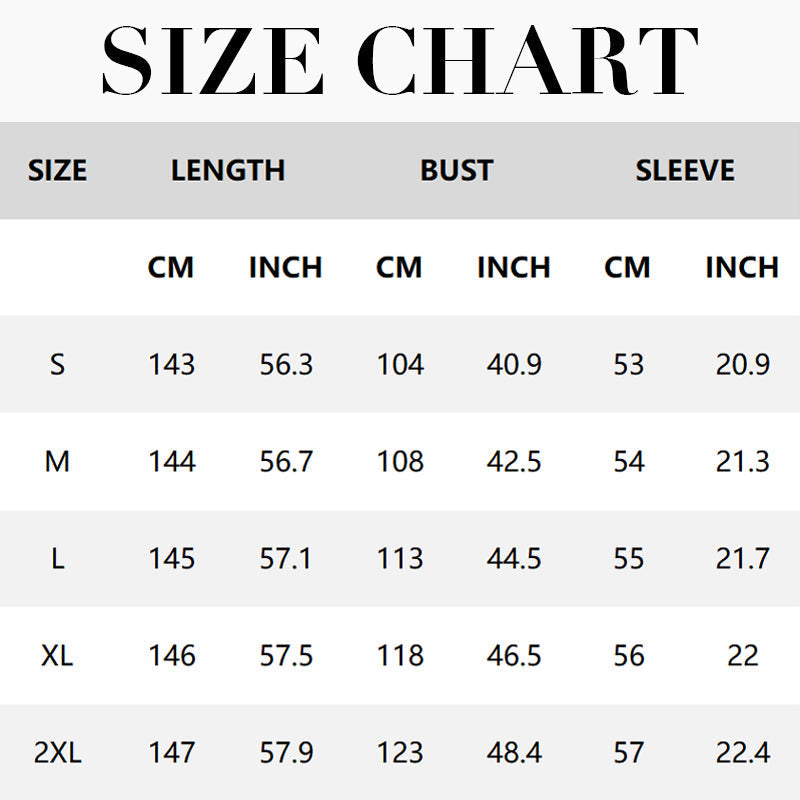Screen dimensions: 800x800
Task: Select the 113 bust value for L
Action: 400,558
